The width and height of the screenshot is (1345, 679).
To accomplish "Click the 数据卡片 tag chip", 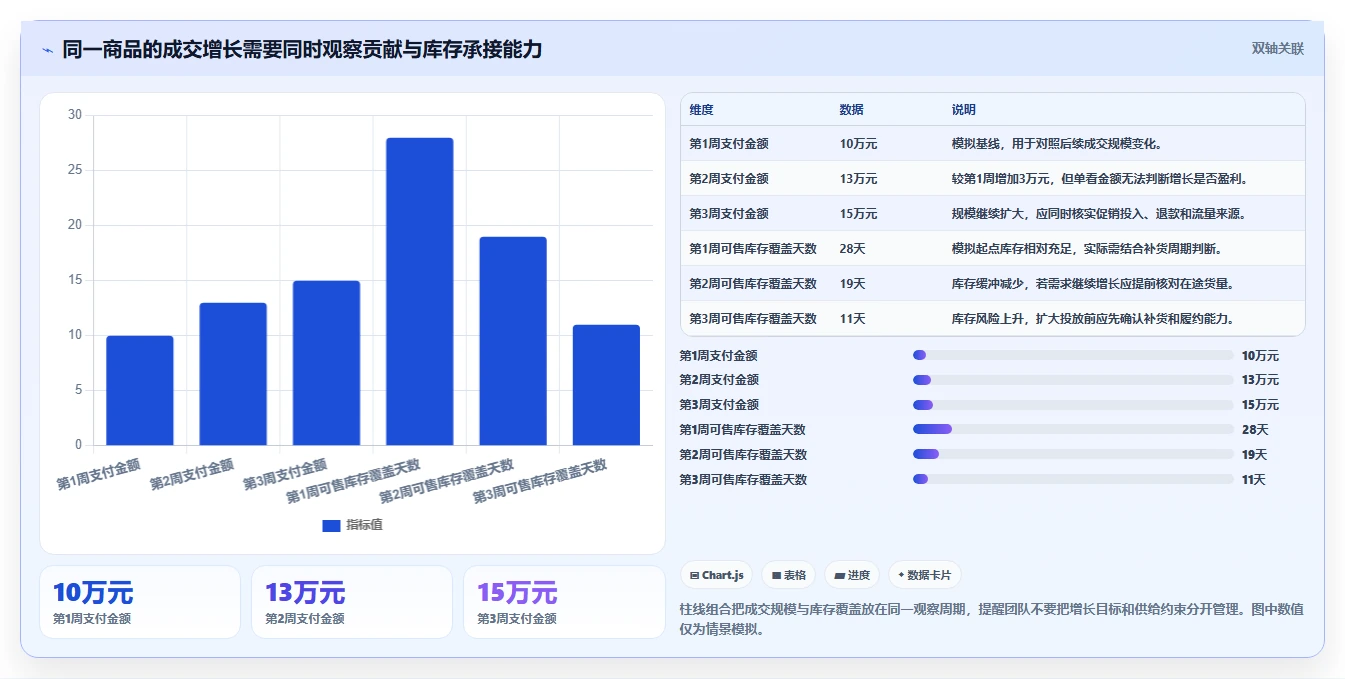I will (925, 575).
